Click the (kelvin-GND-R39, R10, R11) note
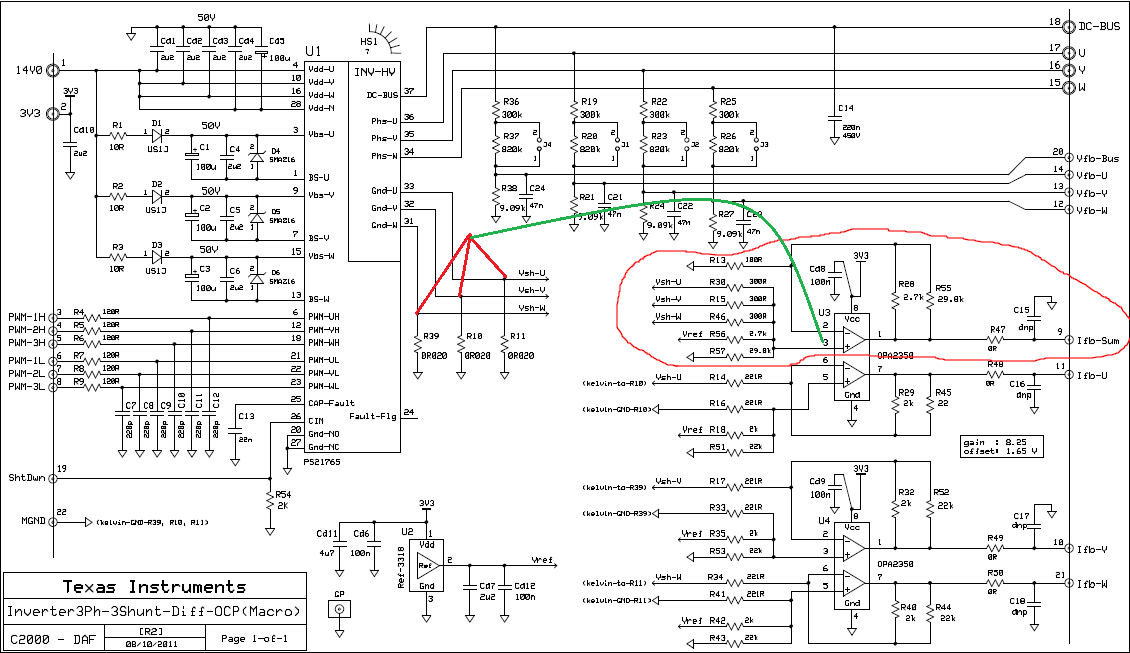This screenshot has width=1130, height=653. (153, 523)
